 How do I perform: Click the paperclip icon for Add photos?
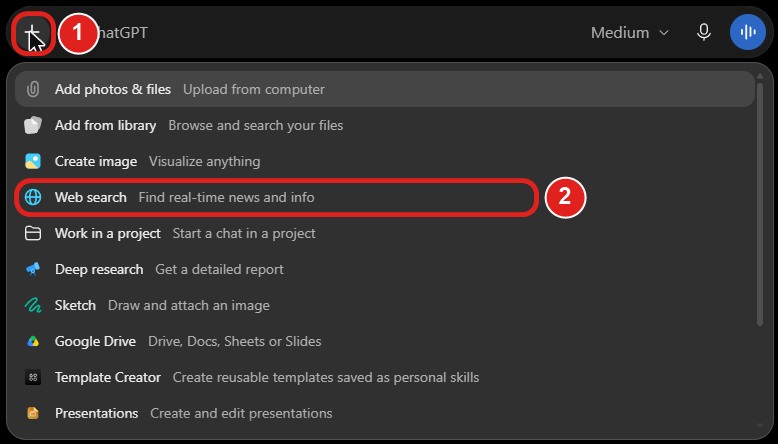pyautogui.click(x=33, y=89)
